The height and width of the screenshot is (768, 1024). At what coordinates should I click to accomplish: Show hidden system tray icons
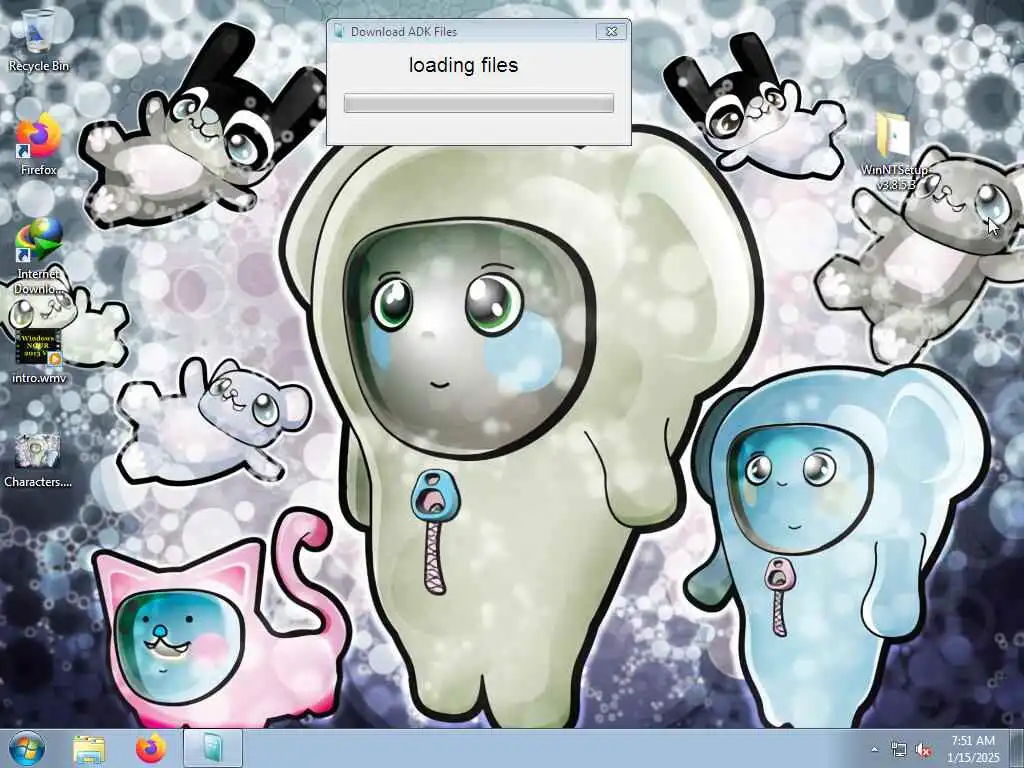coord(874,749)
